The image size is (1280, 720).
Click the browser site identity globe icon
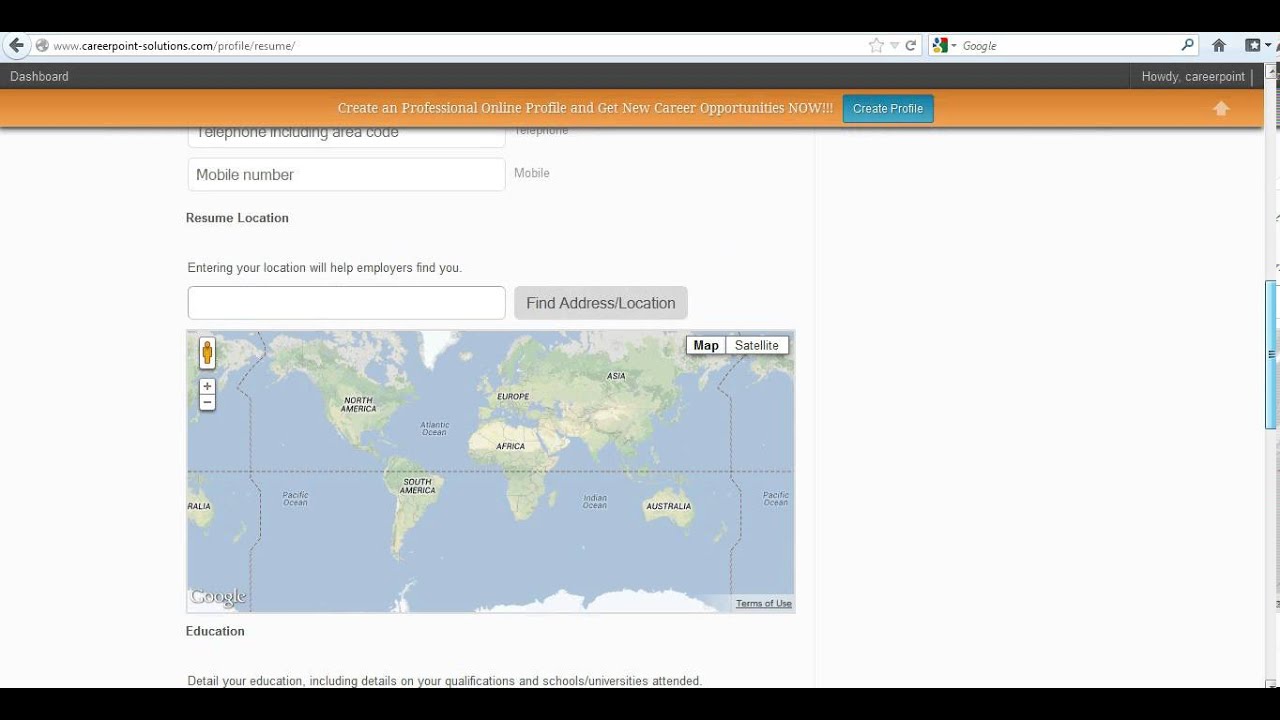42,45
